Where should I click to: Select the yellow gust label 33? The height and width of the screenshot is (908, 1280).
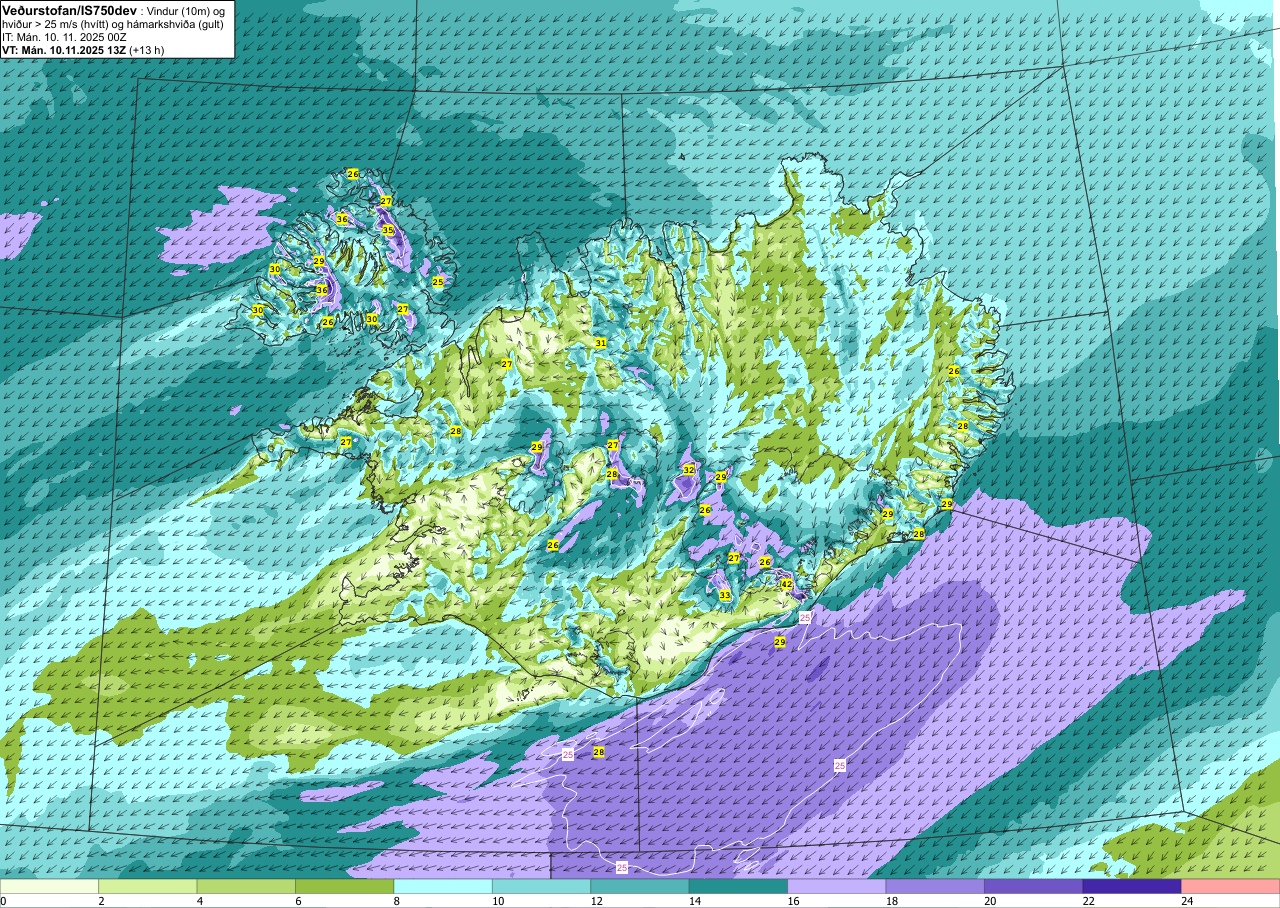tap(725, 595)
